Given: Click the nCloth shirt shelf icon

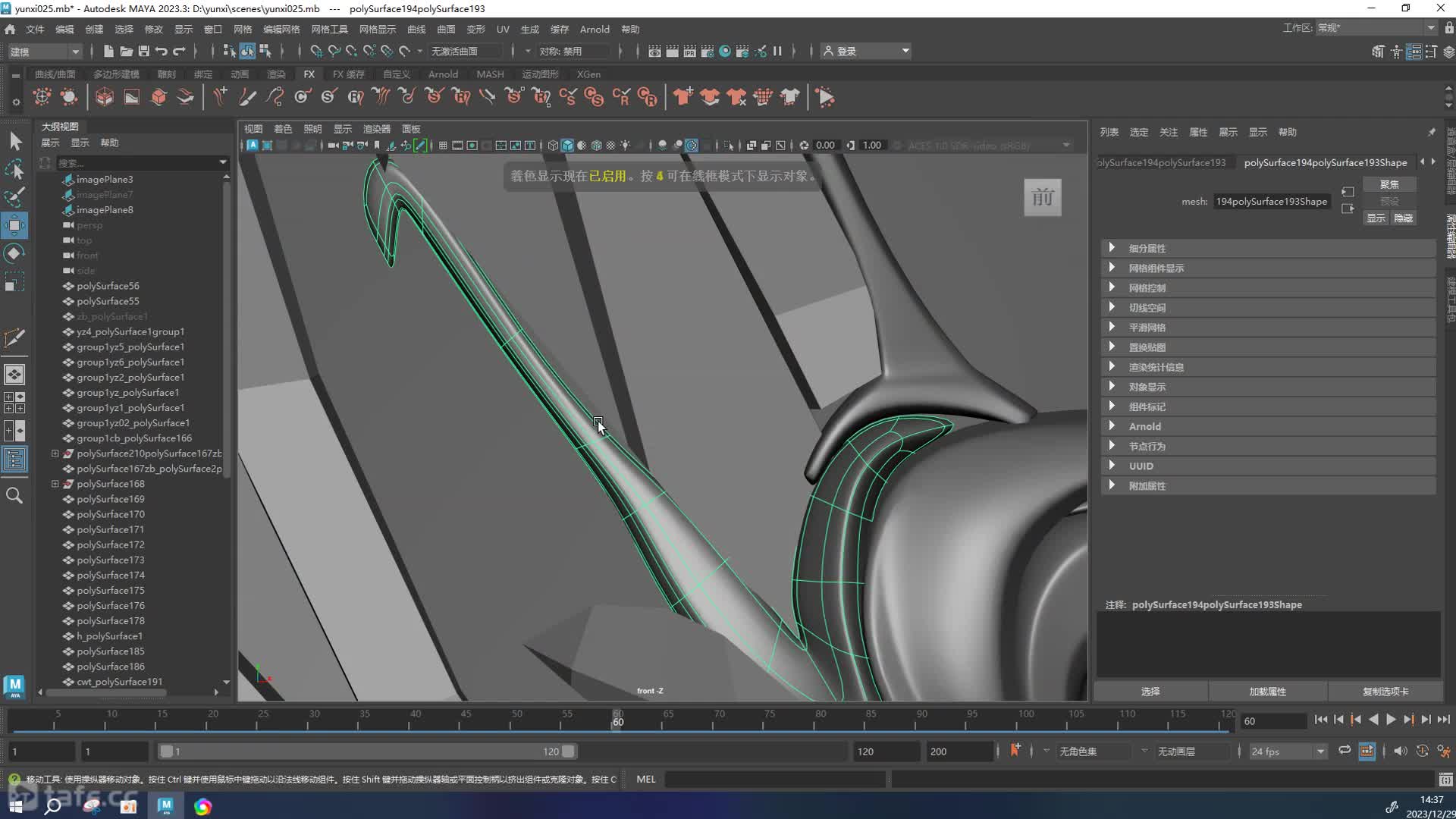Looking at the screenshot, I should pyautogui.click(x=683, y=97).
